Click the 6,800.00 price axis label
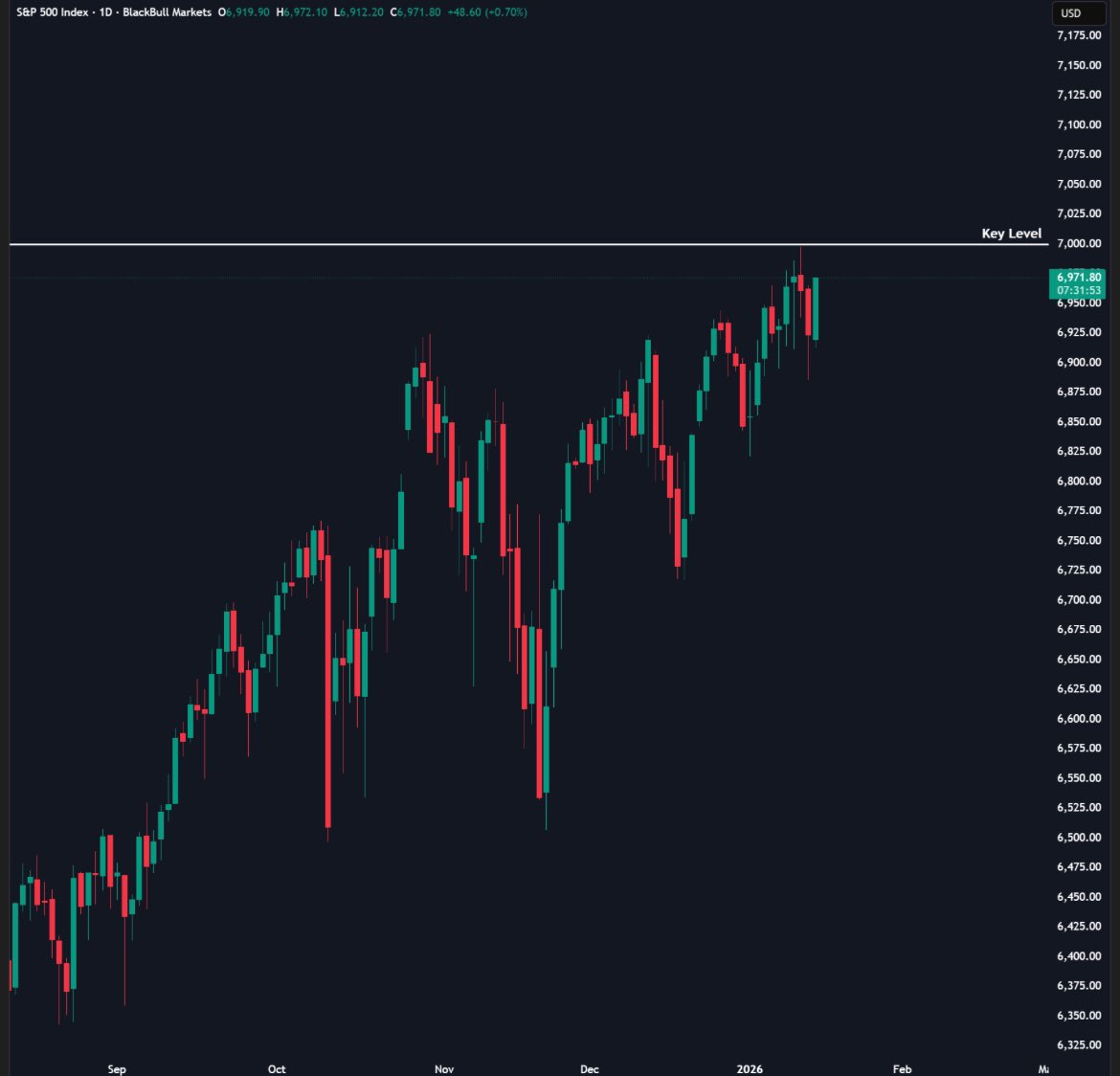This screenshot has width=1120, height=1076. click(1079, 481)
